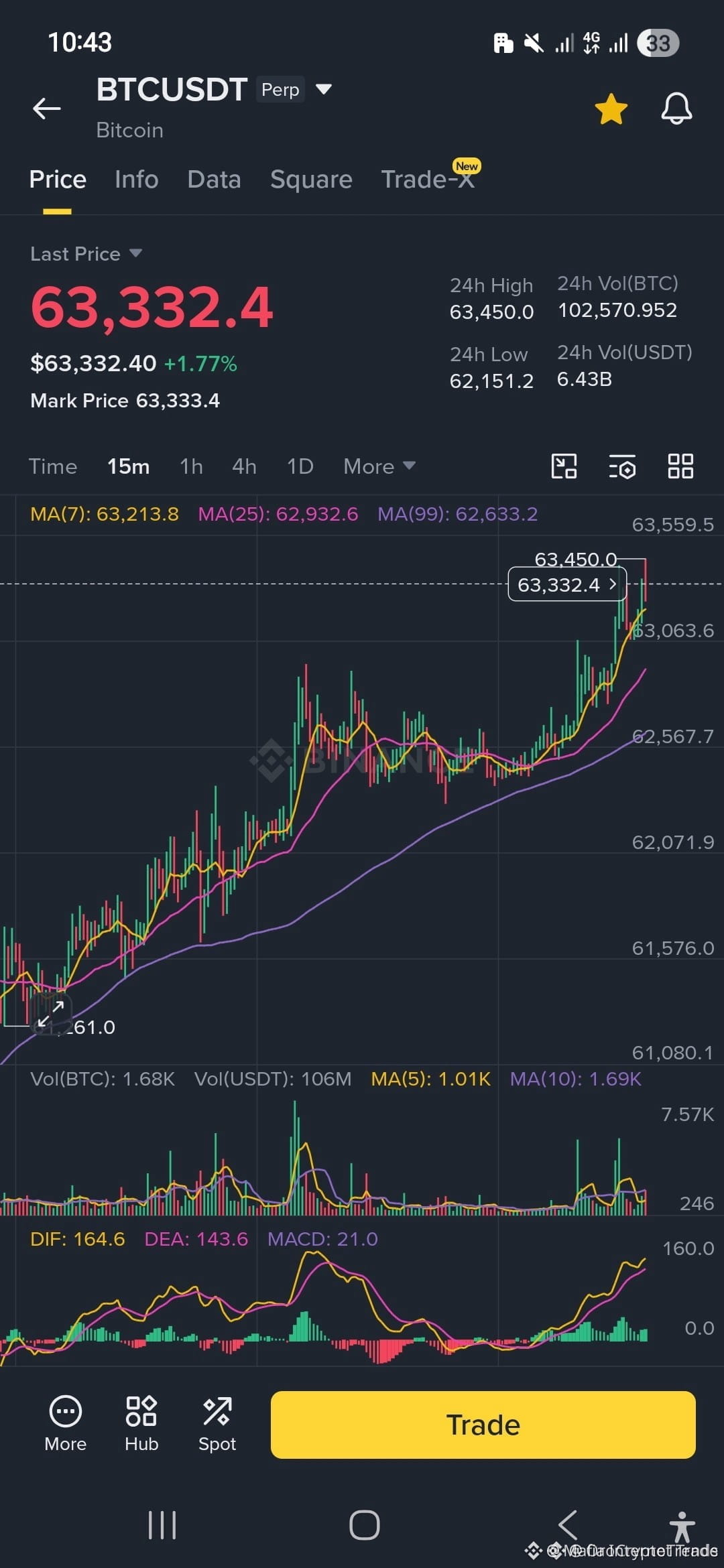Select the 1h chart interval

pos(191,466)
